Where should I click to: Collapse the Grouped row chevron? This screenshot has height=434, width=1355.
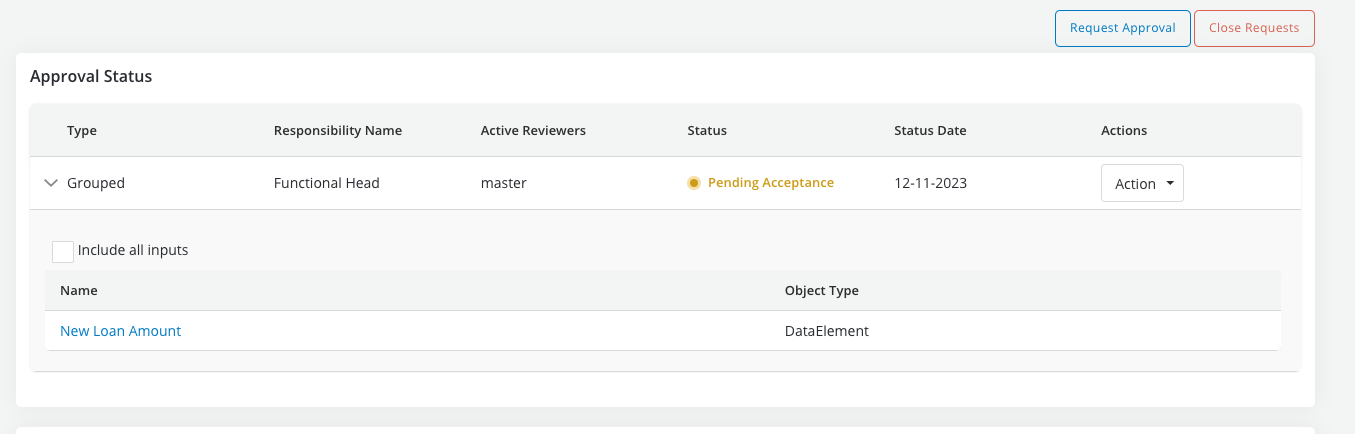point(51,184)
